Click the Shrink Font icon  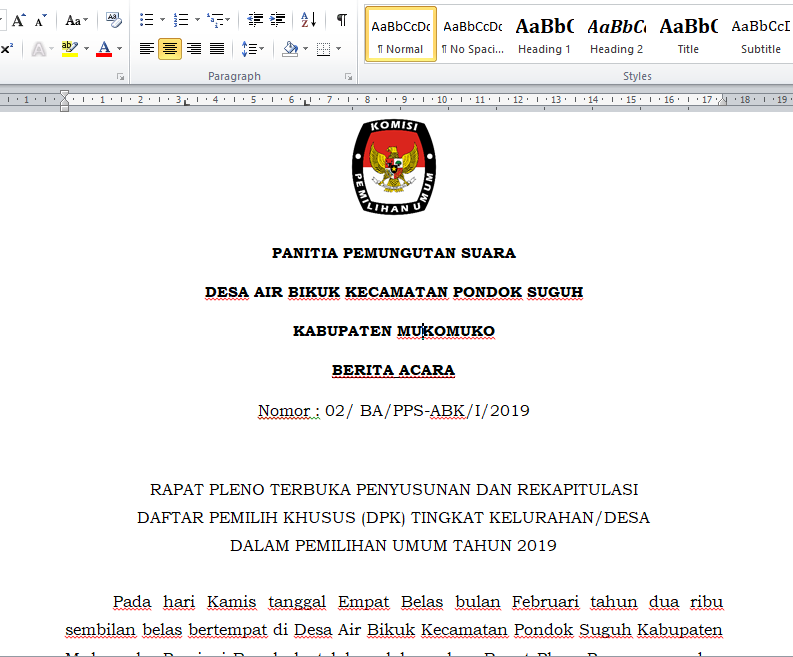(x=40, y=20)
